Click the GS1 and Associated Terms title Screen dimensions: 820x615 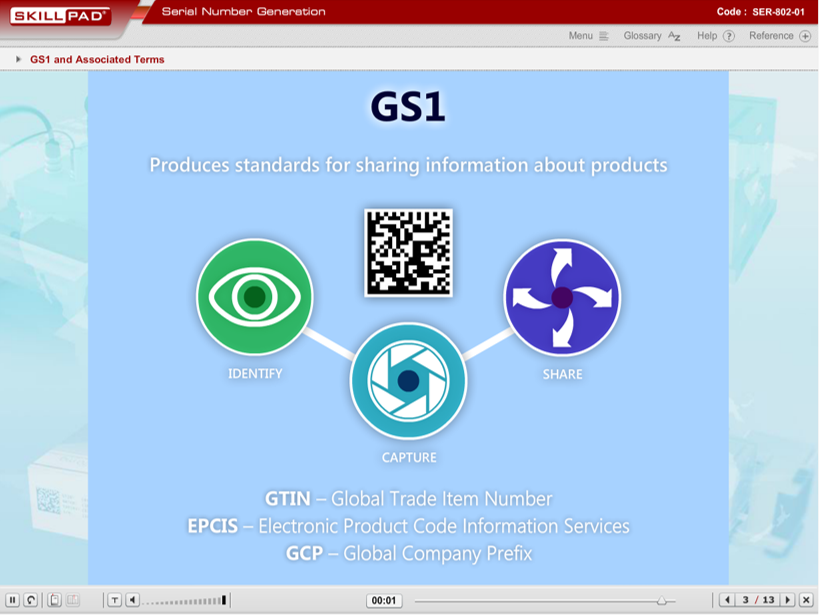click(97, 59)
